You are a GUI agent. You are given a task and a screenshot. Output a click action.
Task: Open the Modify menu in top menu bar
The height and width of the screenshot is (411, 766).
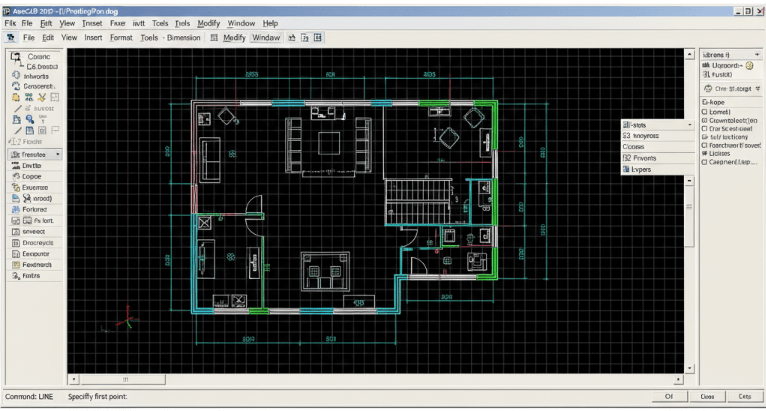point(209,23)
